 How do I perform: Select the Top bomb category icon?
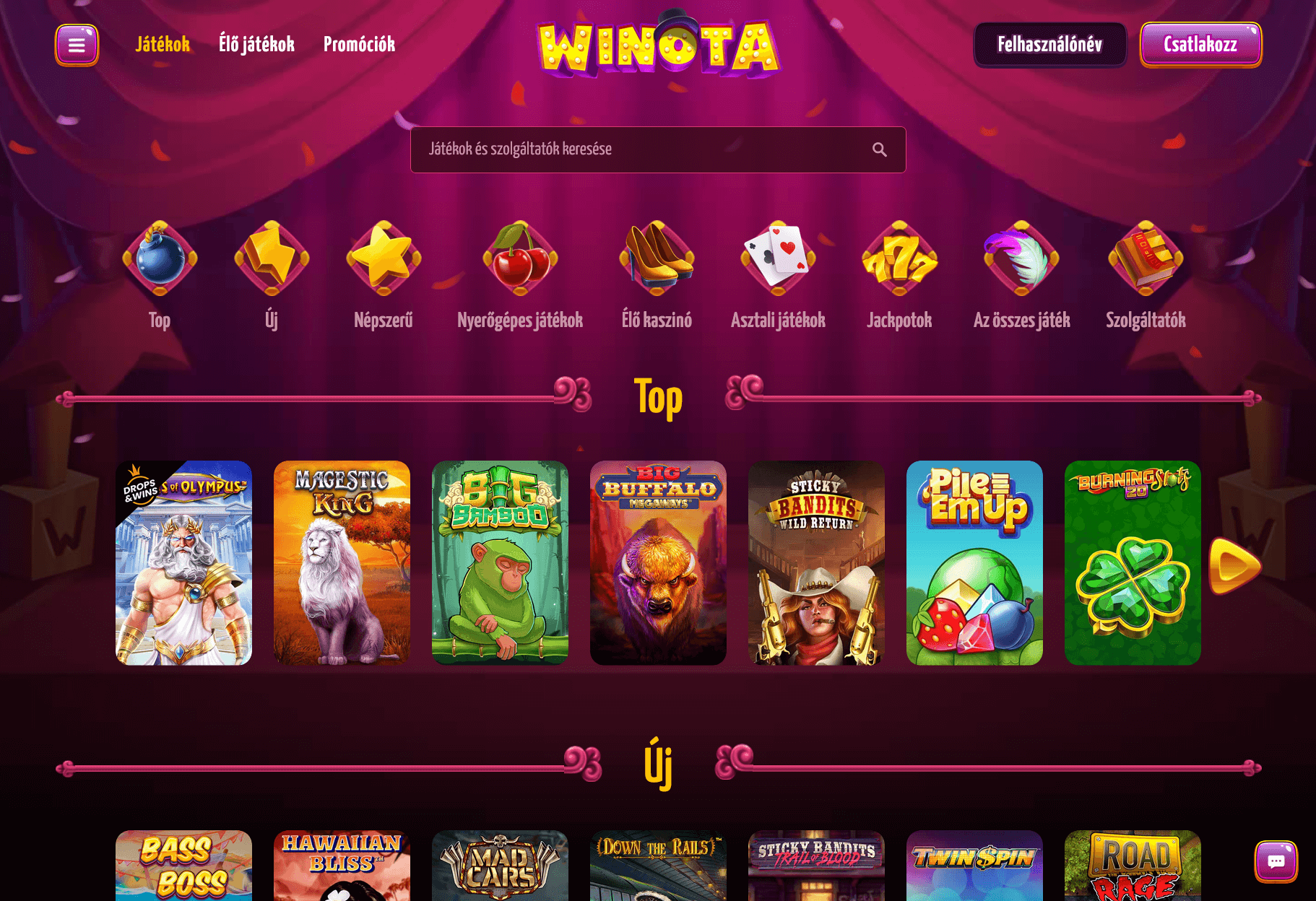coord(160,258)
